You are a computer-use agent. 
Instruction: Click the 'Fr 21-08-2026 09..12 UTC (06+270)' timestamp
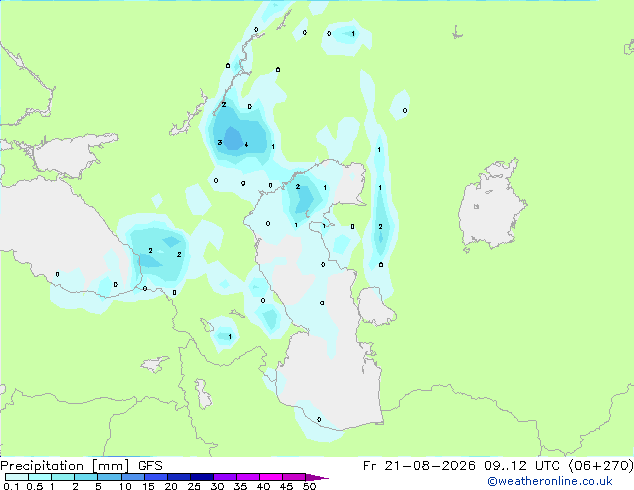(x=498, y=466)
